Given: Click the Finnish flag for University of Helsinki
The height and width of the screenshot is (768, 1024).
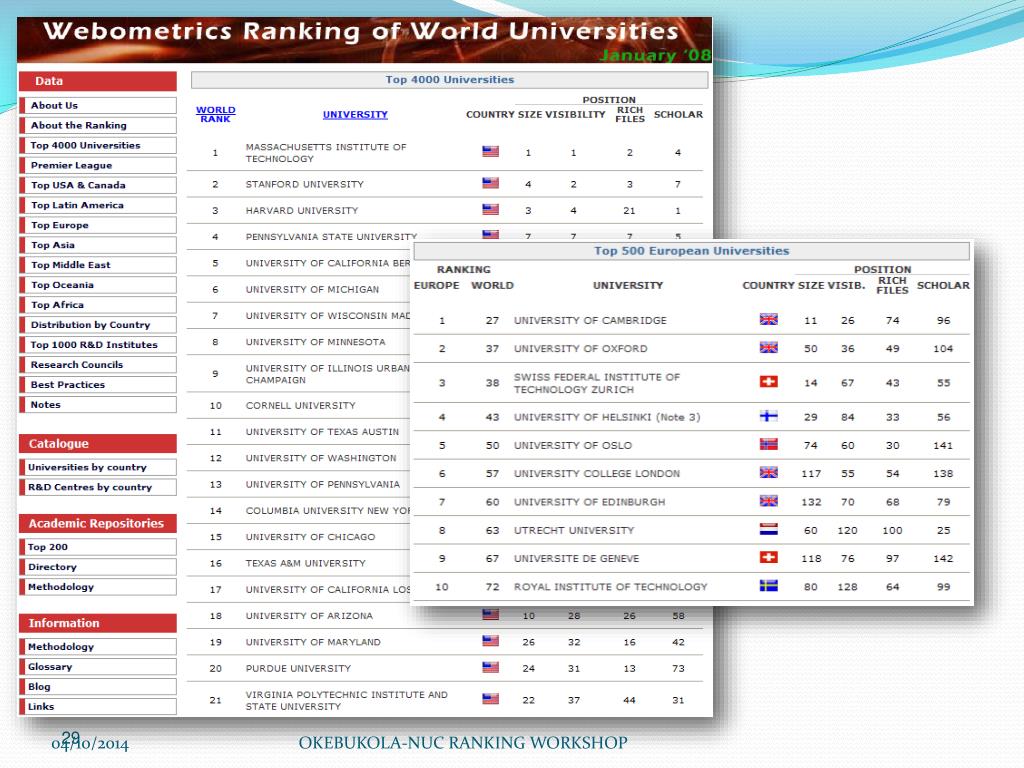Looking at the screenshot, I should click(769, 416).
